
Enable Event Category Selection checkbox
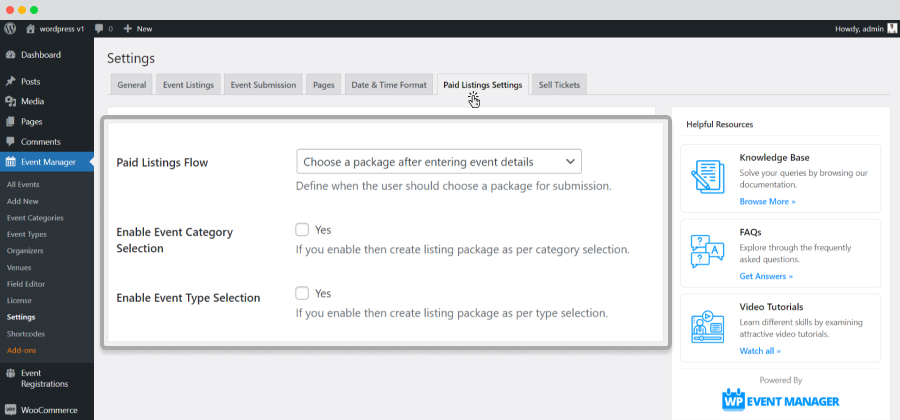[302, 230]
